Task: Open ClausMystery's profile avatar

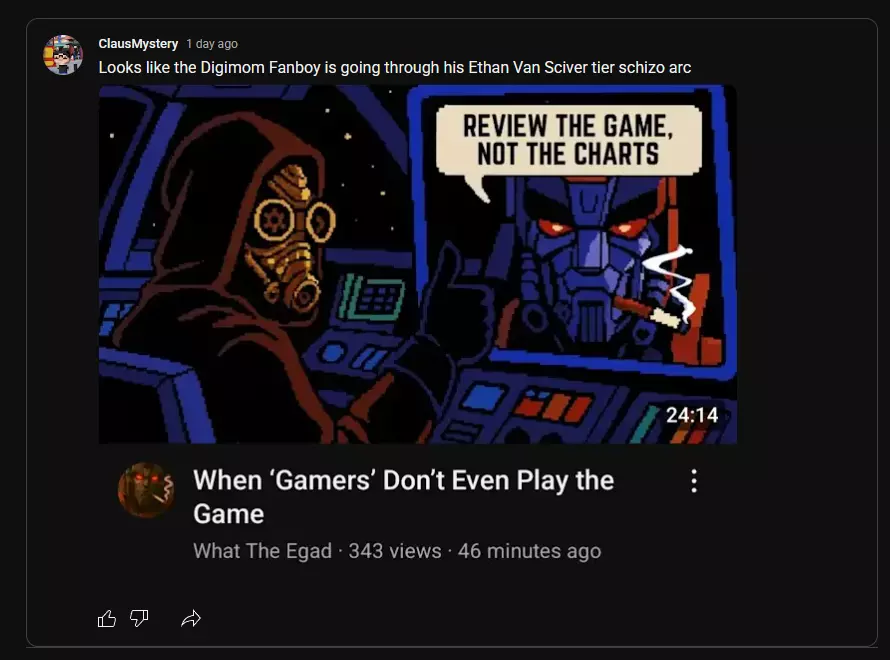Action: click(63, 55)
